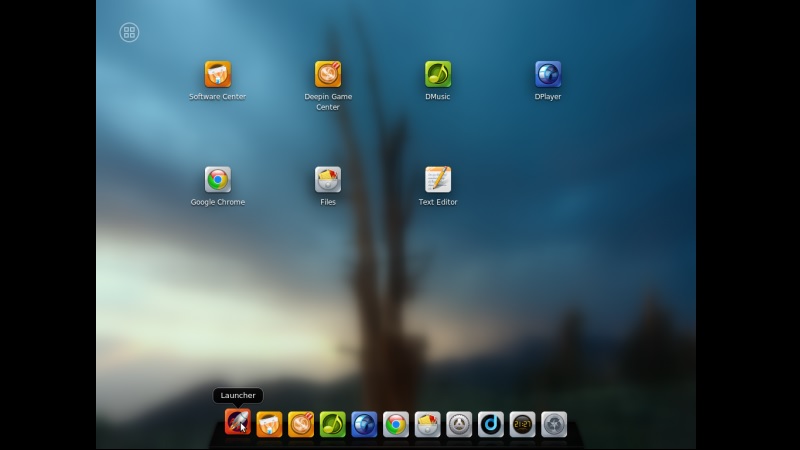Open System Settings gear icon in dock
The image size is (800, 450).
tap(459, 424)
